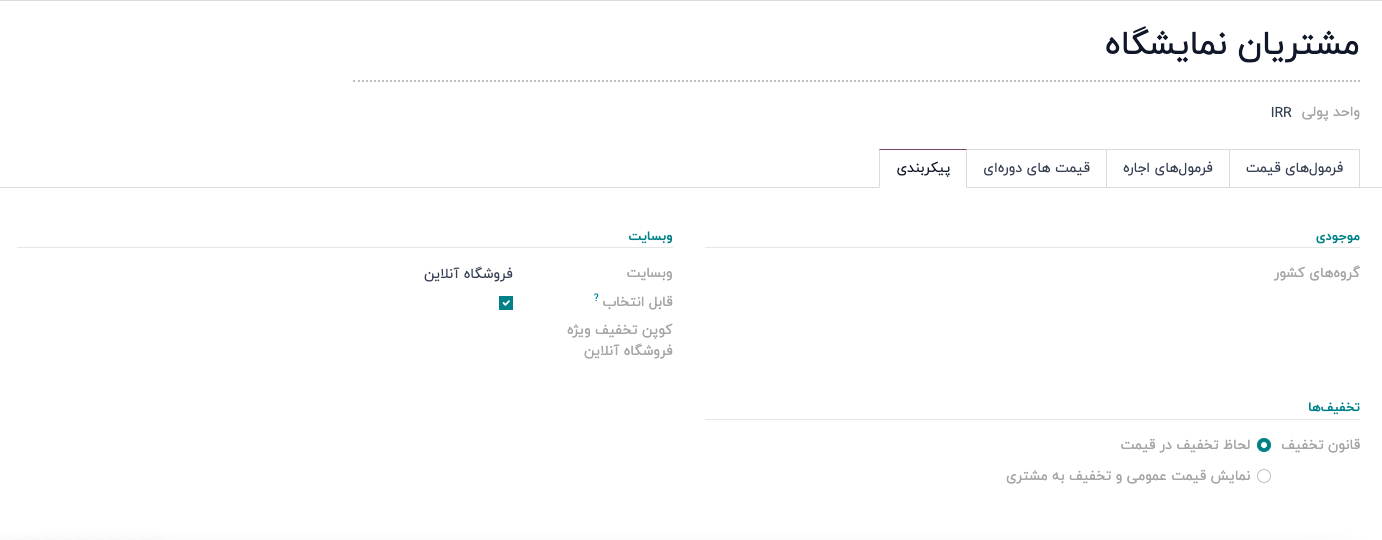Click the واحد پولی currency label
This screenshot has height=540, width=1382.
coord(1330,112)
